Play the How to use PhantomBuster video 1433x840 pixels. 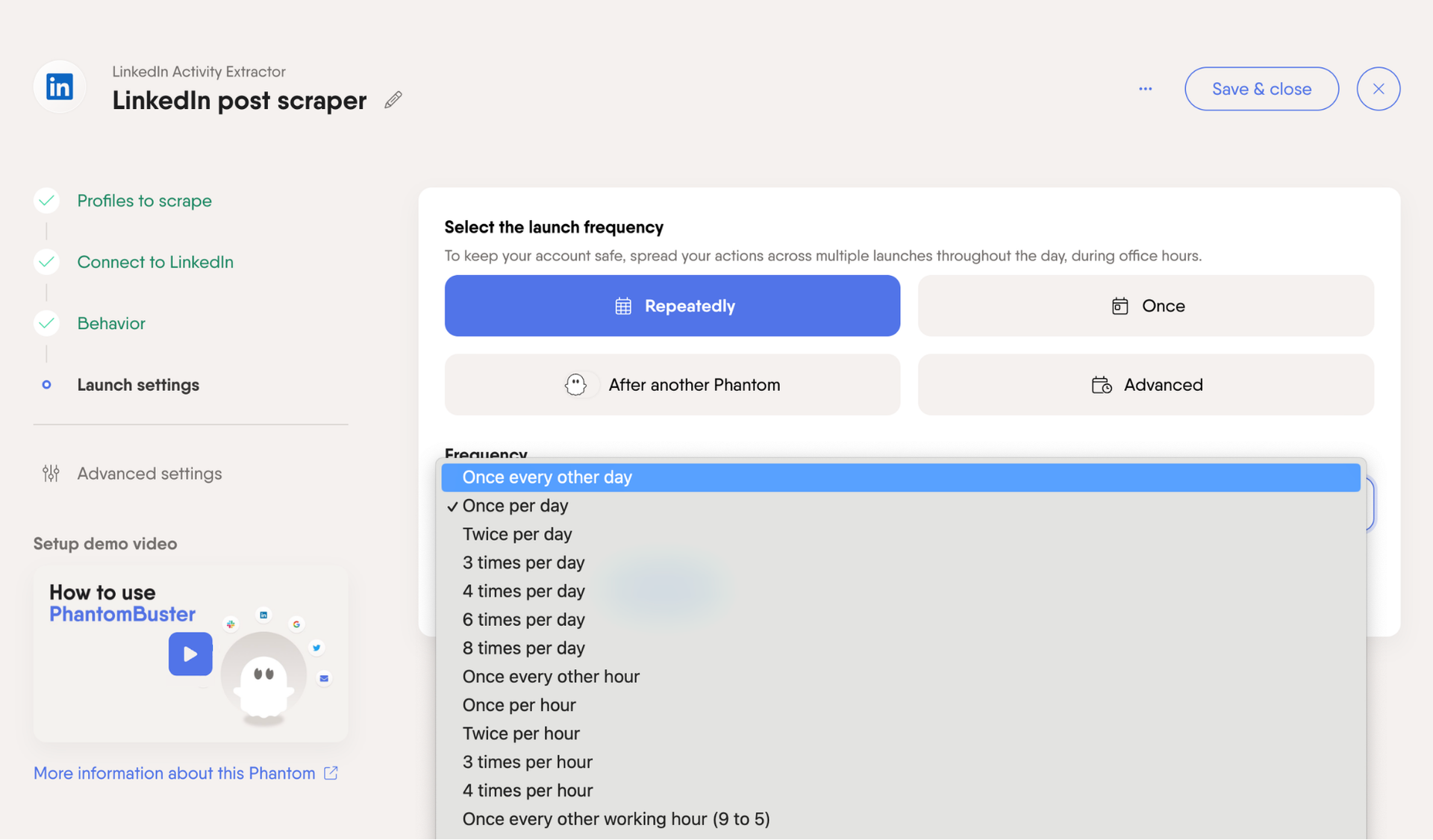(x=190, y=654)
